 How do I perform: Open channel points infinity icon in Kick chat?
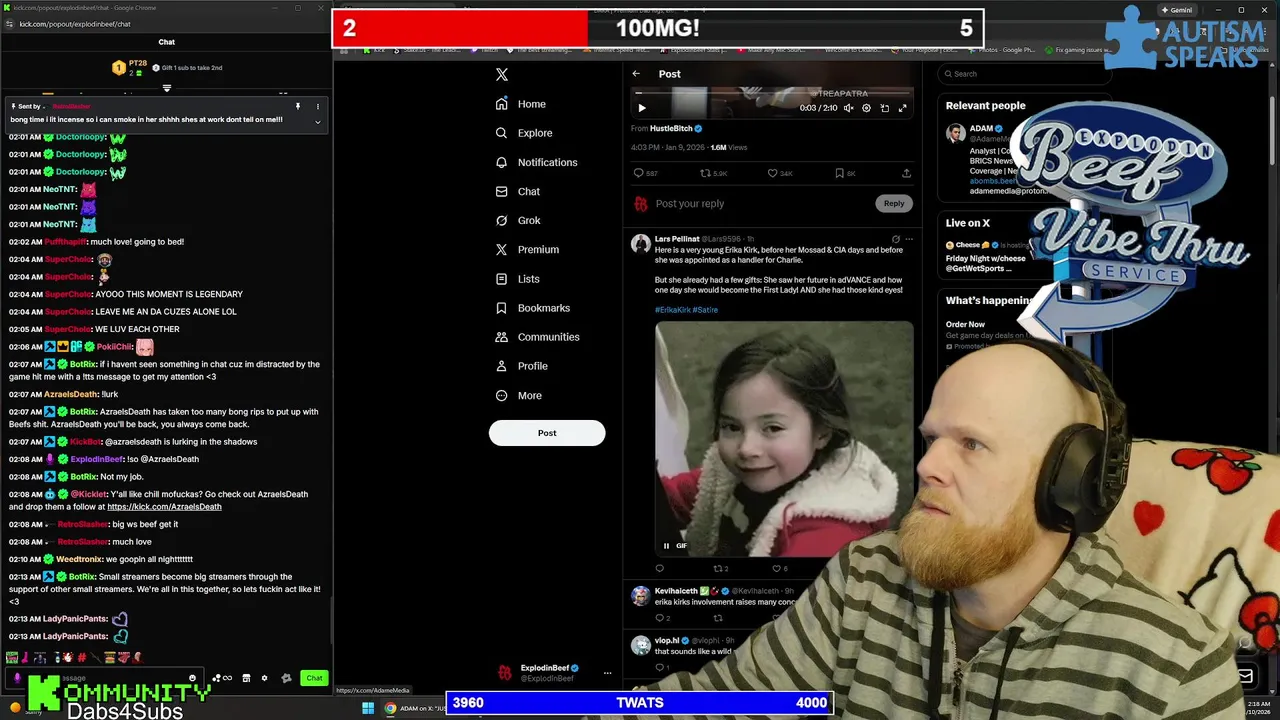click(222, 678)
